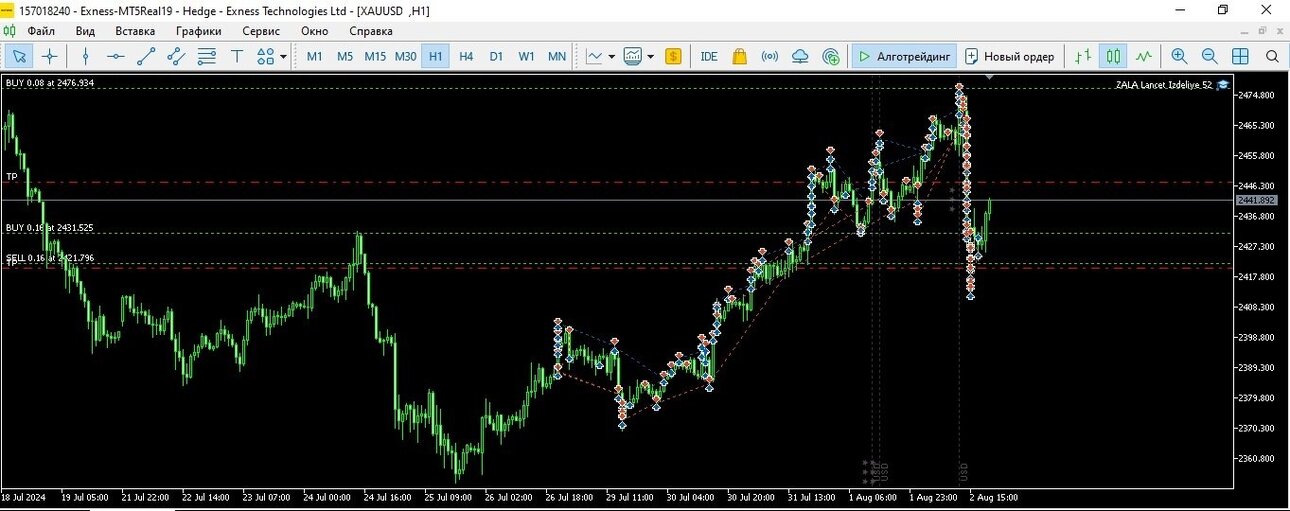
Task: Click the ZALA Lancet Izdeliye 52 expert label
Action: click(x=1163, y=85)
